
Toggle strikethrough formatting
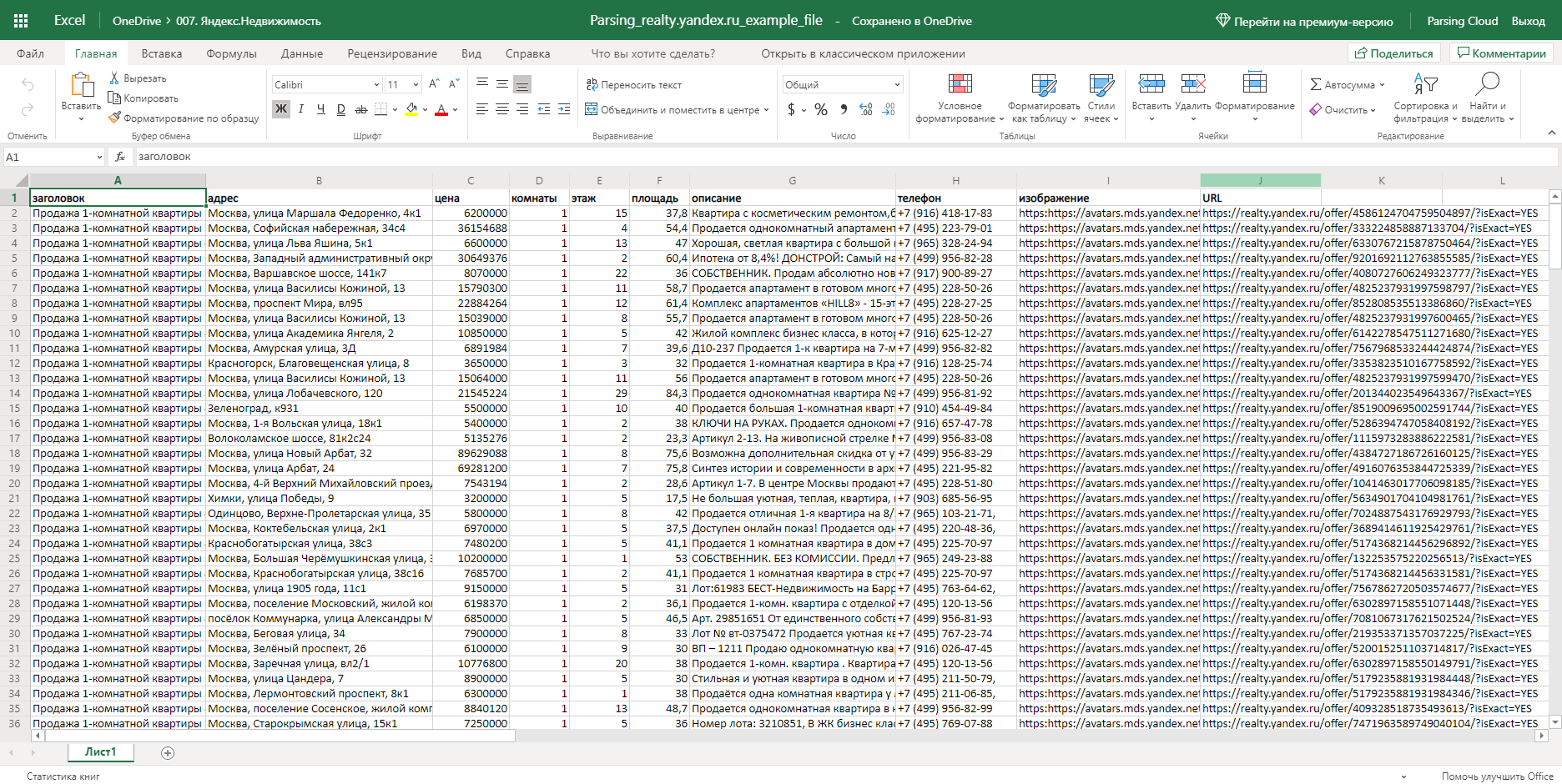pos(361,109)
